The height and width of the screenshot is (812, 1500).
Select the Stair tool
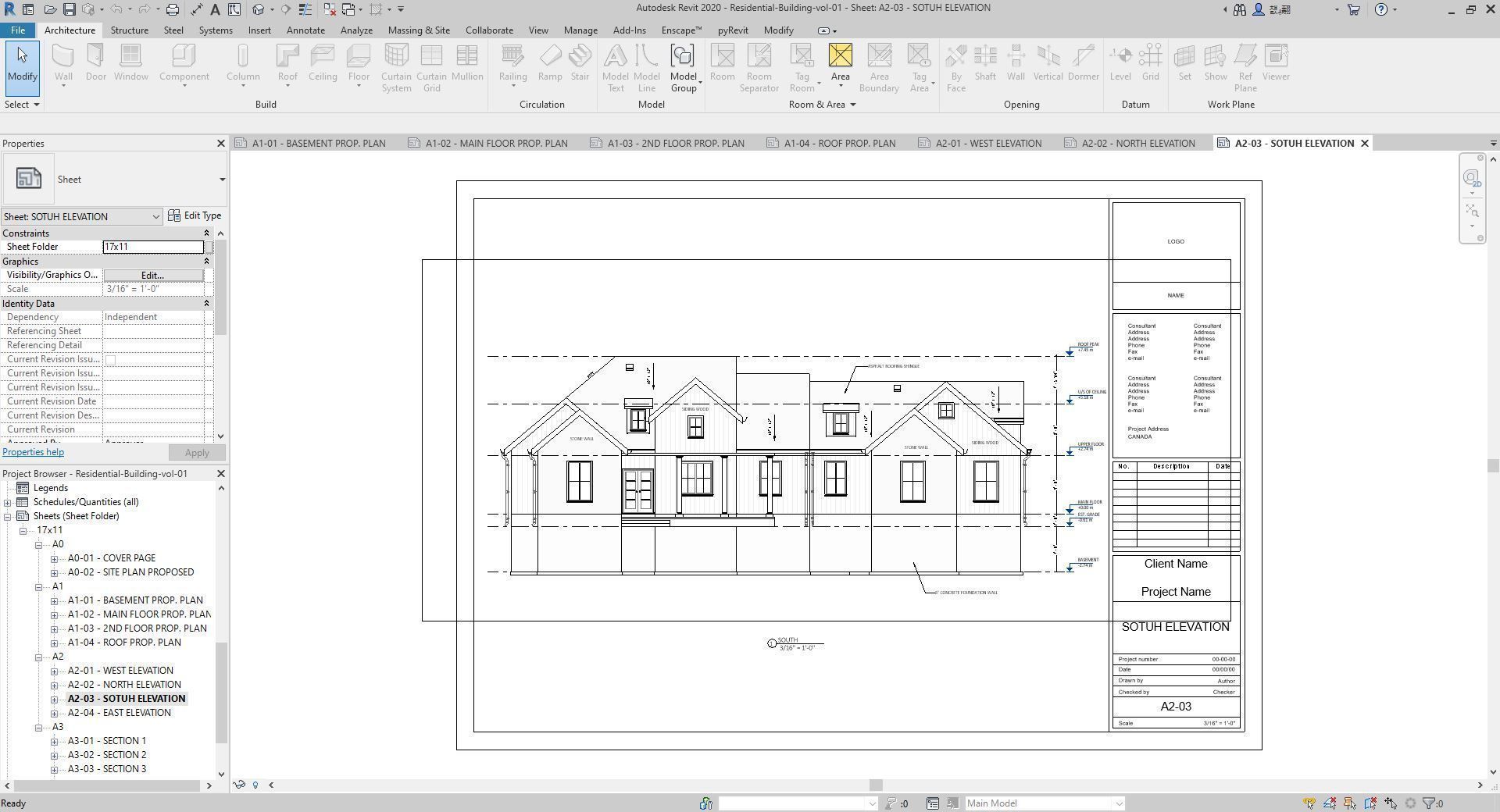click(580, 63)
